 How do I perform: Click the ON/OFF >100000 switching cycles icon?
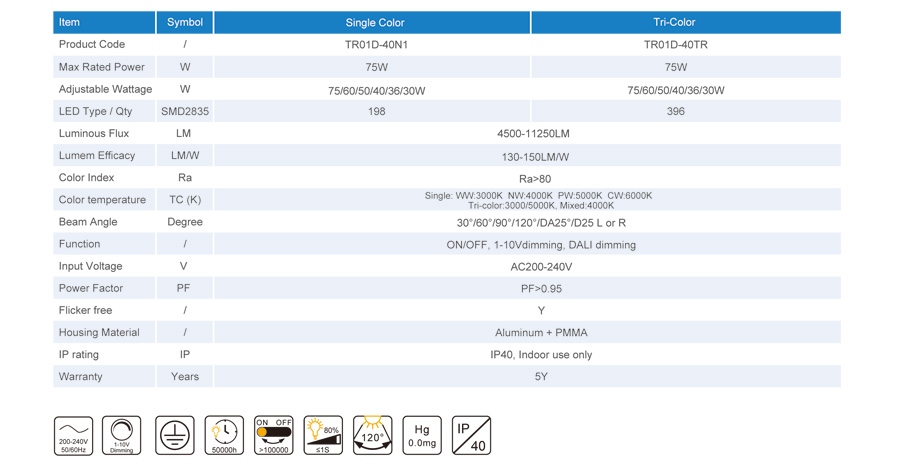273,436
